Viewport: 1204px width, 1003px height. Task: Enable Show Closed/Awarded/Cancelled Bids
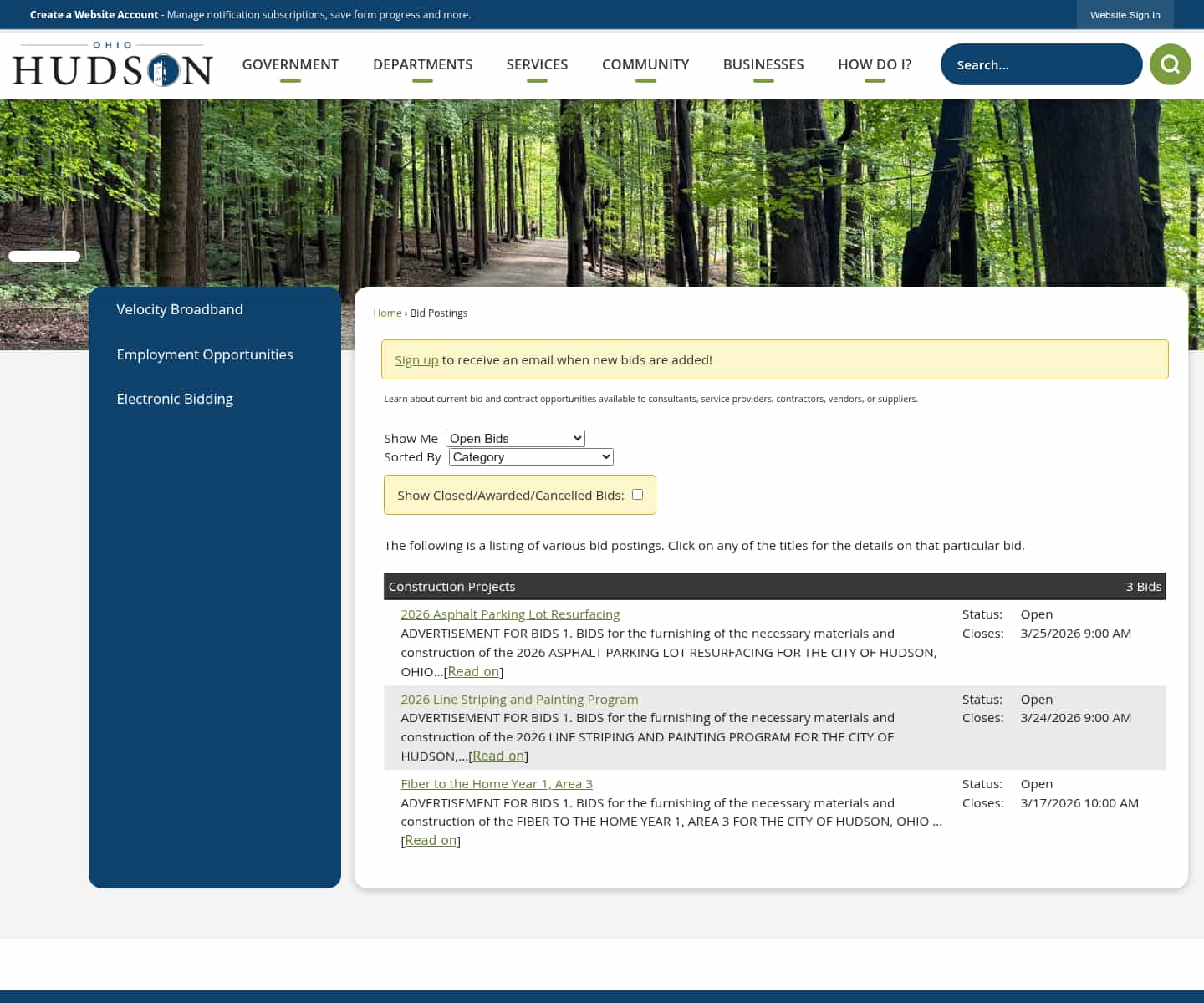637,494
